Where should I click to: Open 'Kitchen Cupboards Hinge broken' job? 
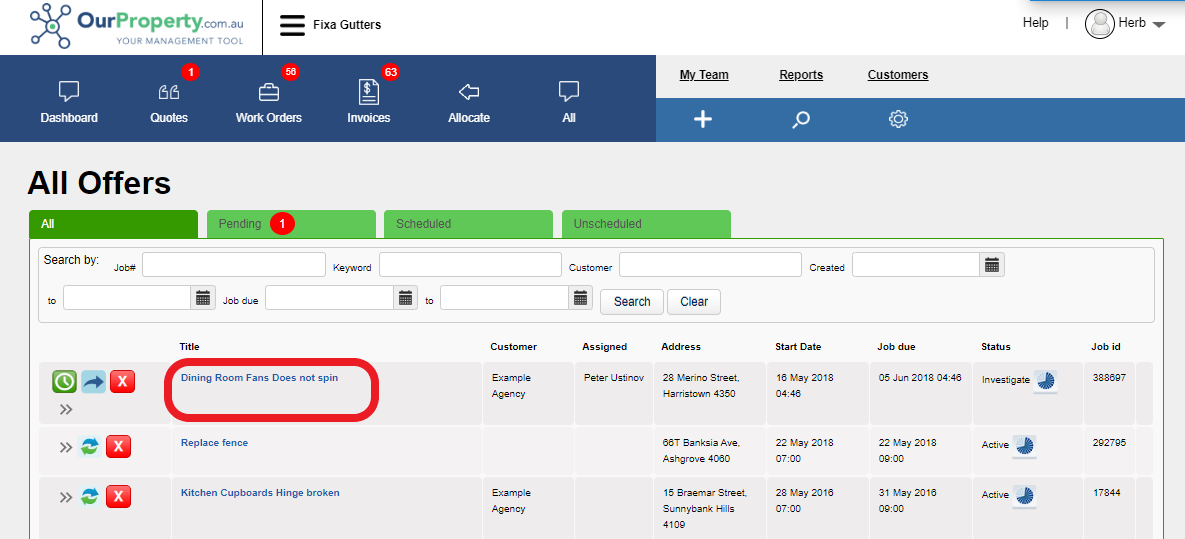(260, 493)
